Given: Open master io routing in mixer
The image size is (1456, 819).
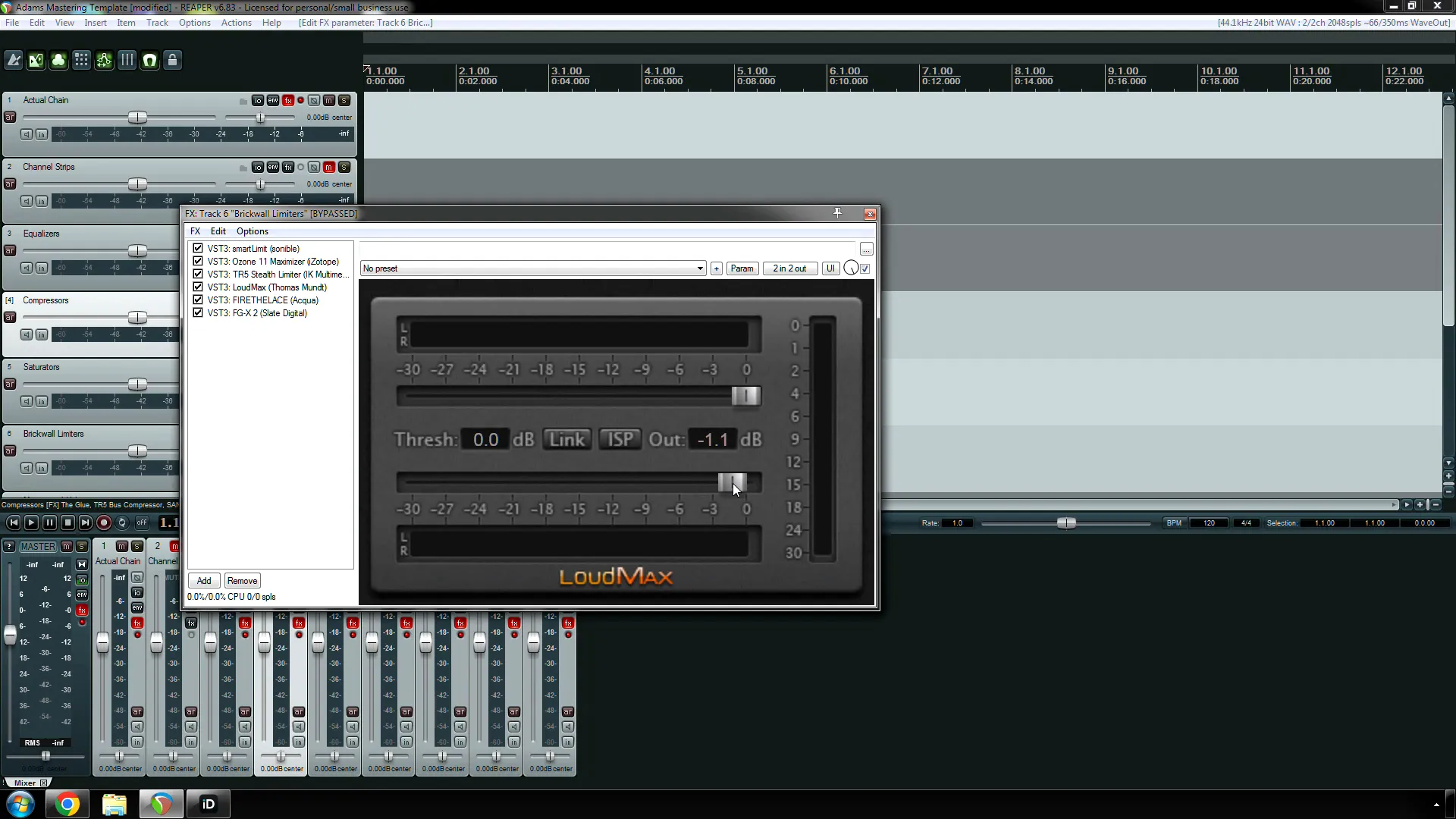Looking at the screenshot, I should click(x=82, y=579).
